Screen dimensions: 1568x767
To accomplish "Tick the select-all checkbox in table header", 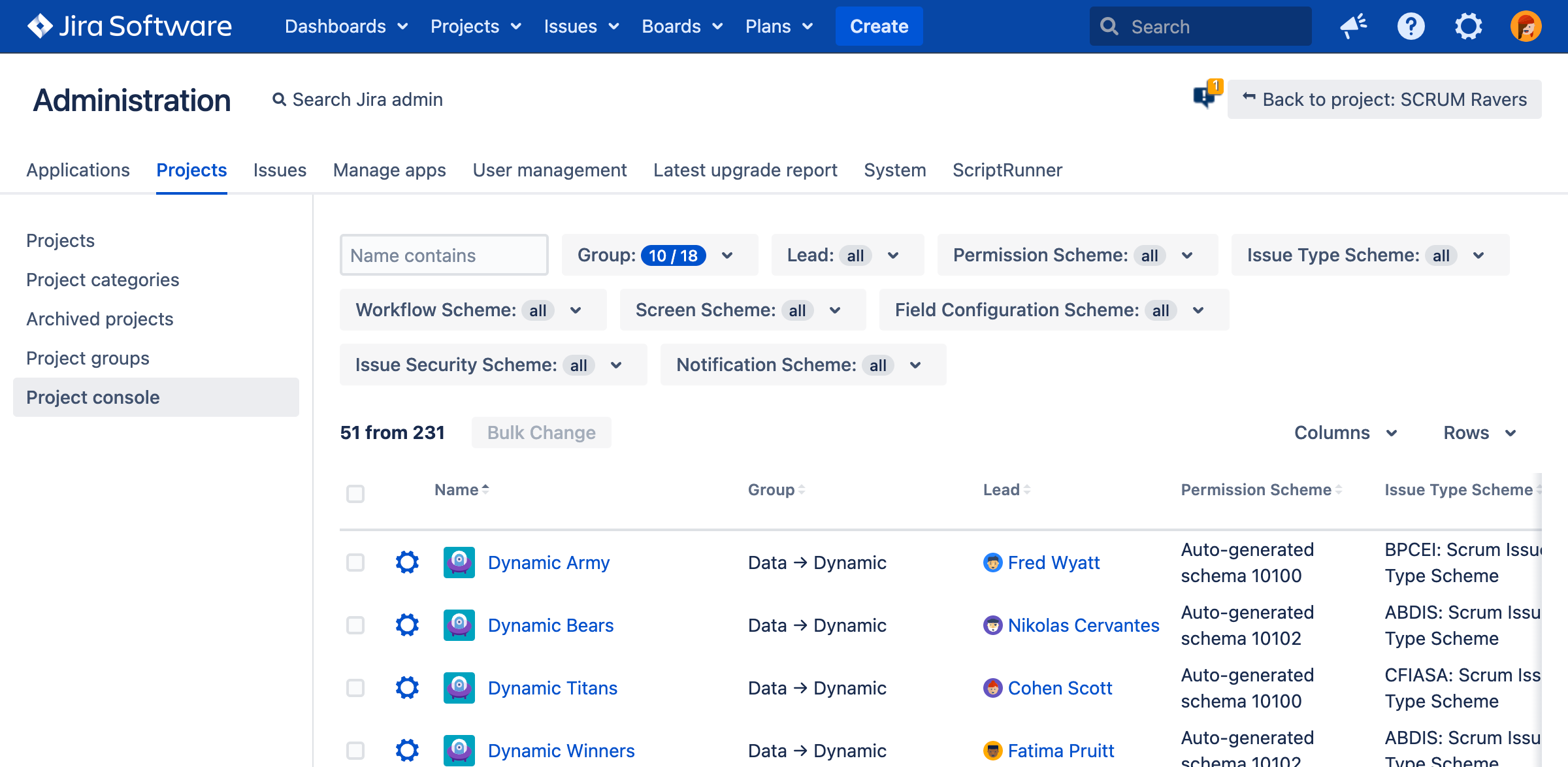I will pos(355,493).
